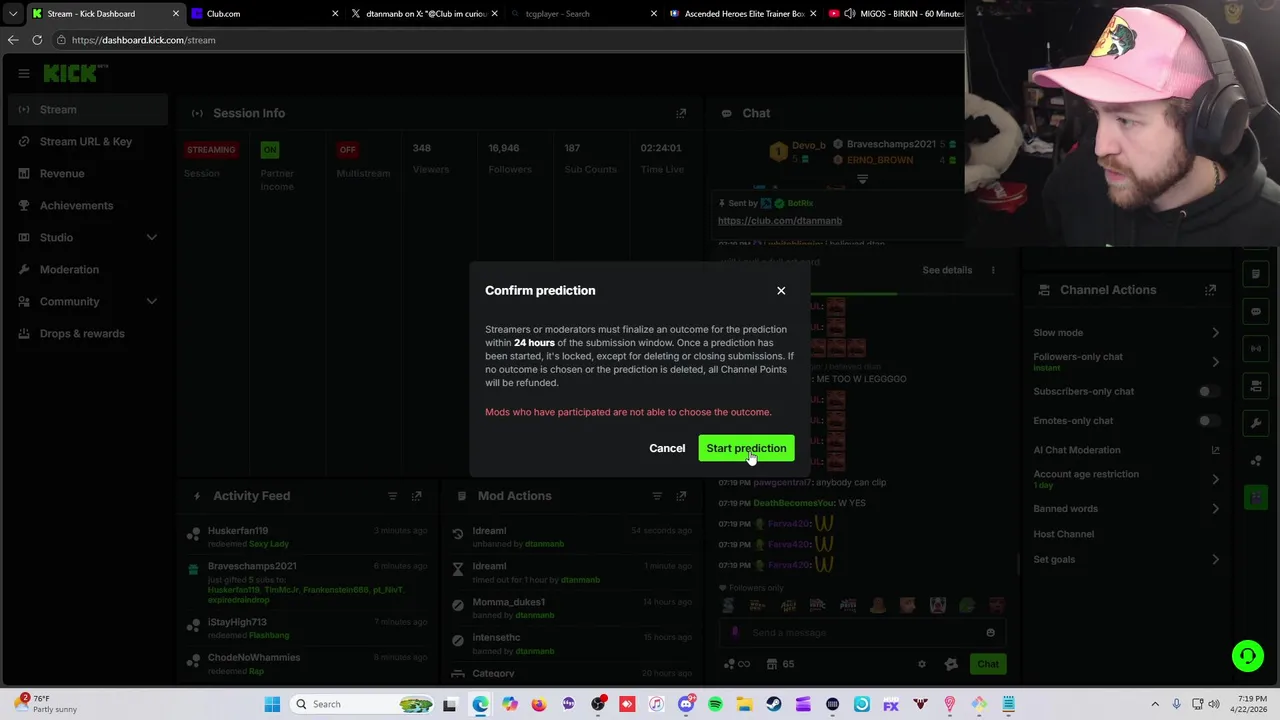Click the broadcast icon in right rail

click(x=1256, y=348)
